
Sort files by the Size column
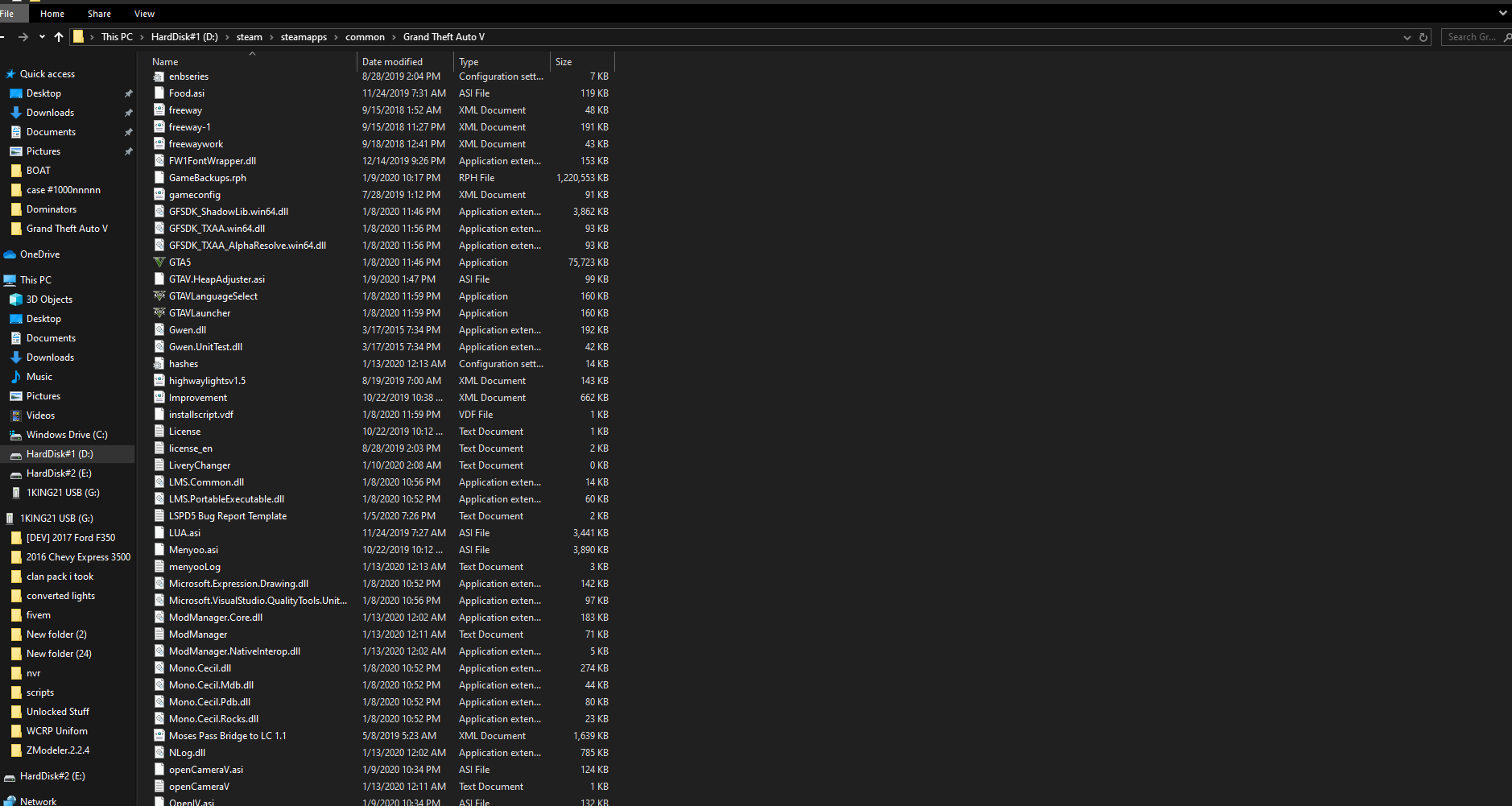tap(582, 62)
